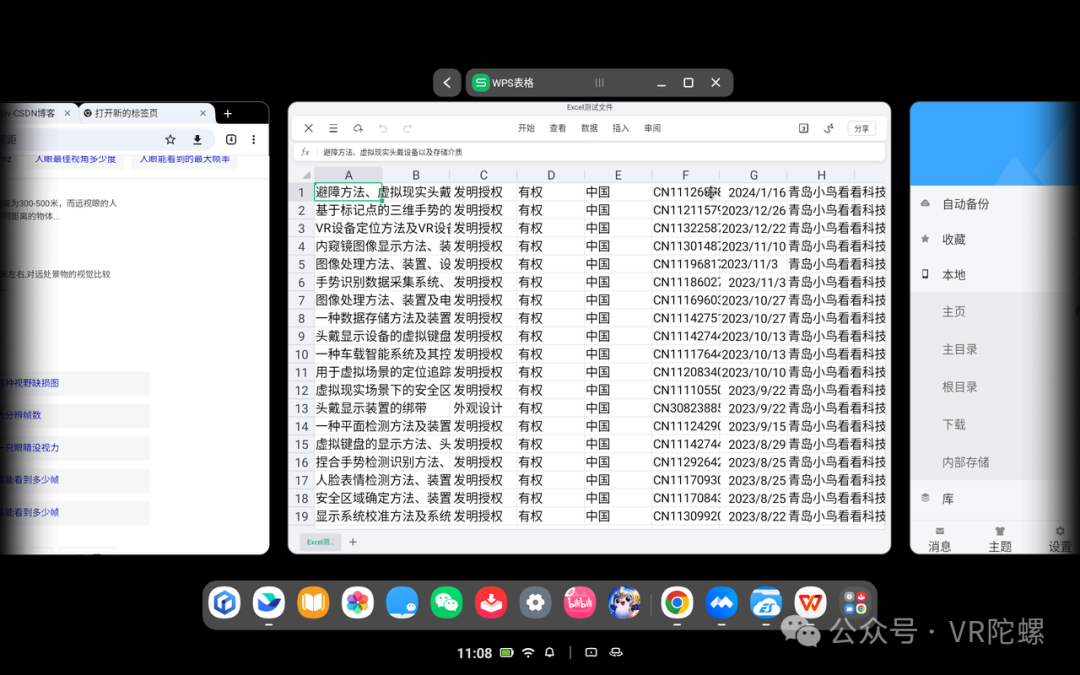Screen dimensions: 1080x675
Task: Open the Settings gear app in dock
Action: coord(535,603)
